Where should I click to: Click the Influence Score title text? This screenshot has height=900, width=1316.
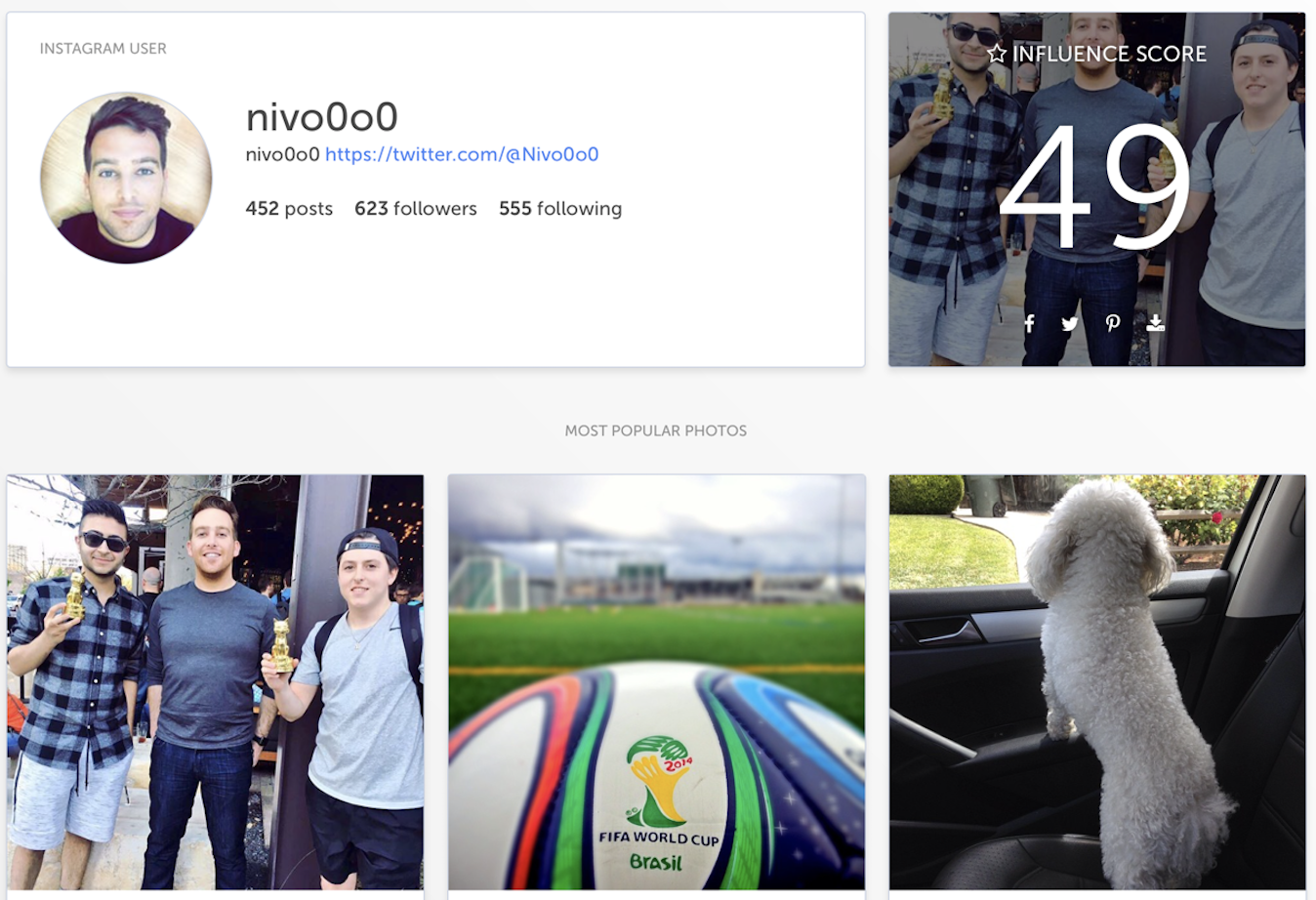click(1109, 54)
